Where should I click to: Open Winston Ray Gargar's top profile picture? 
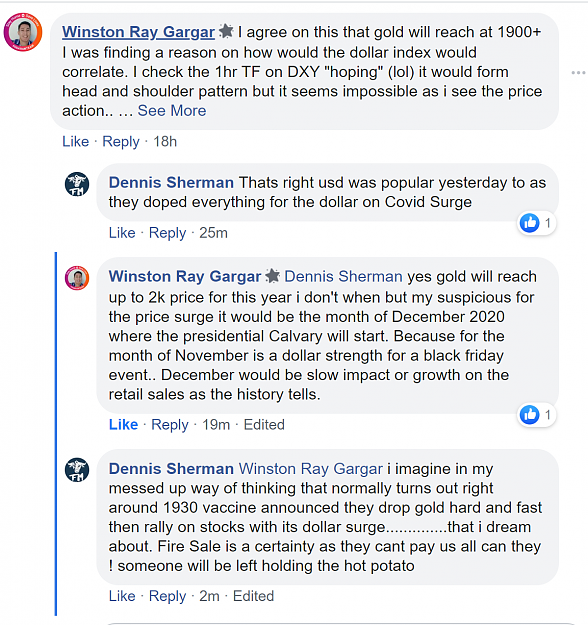coord(23,32)
